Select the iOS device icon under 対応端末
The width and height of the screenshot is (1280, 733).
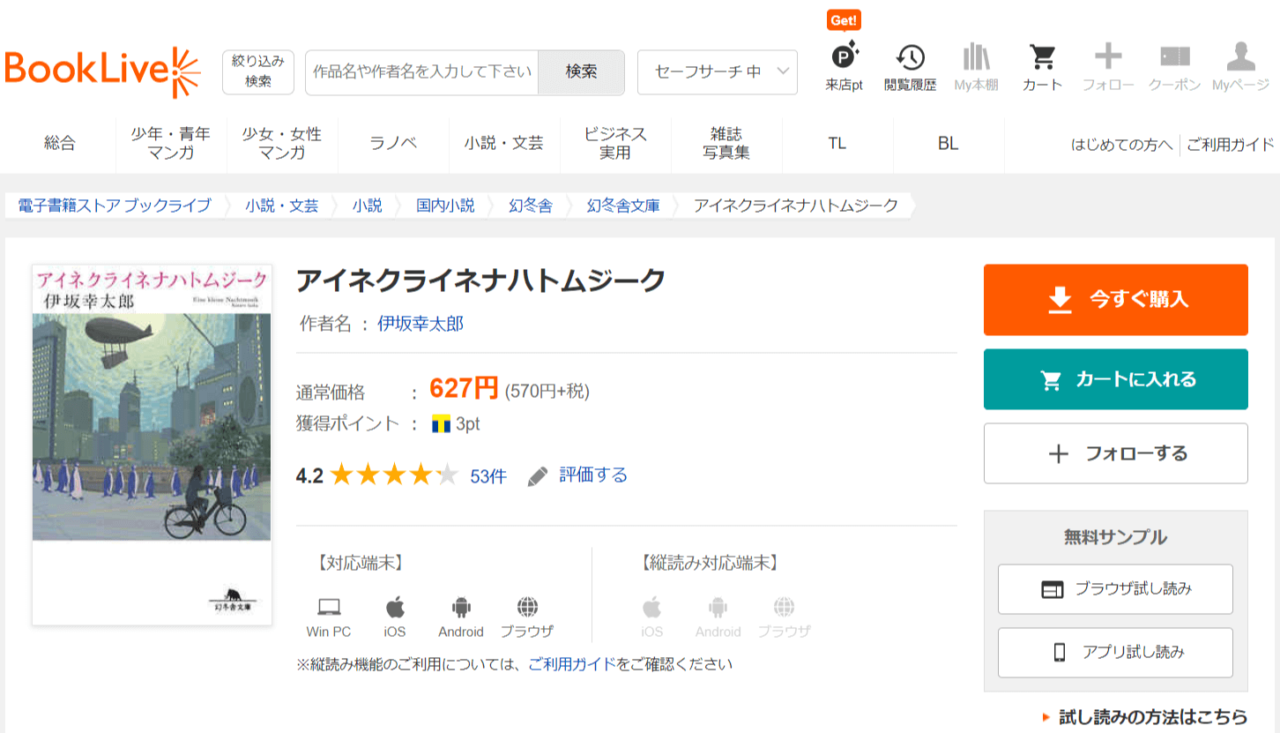click(395, 606)
